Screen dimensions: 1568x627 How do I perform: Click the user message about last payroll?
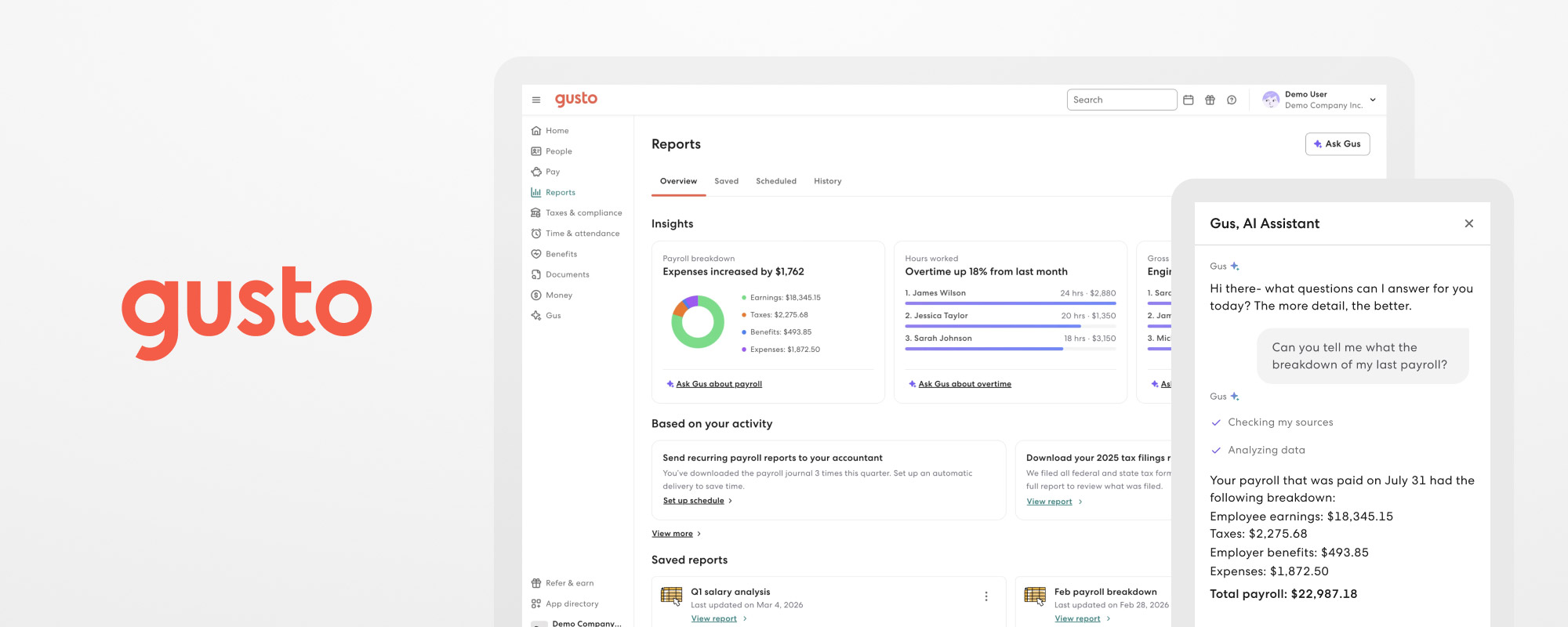[1363, 356]
